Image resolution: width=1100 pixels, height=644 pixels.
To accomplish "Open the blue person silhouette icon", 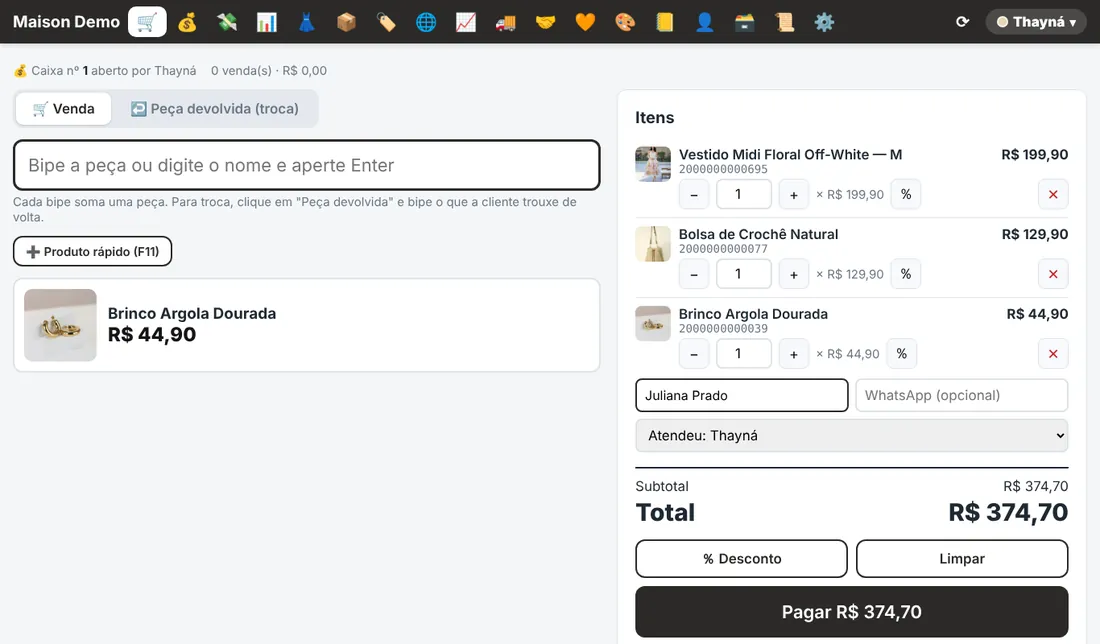I will pyautogui.click(x=704, y=22).
